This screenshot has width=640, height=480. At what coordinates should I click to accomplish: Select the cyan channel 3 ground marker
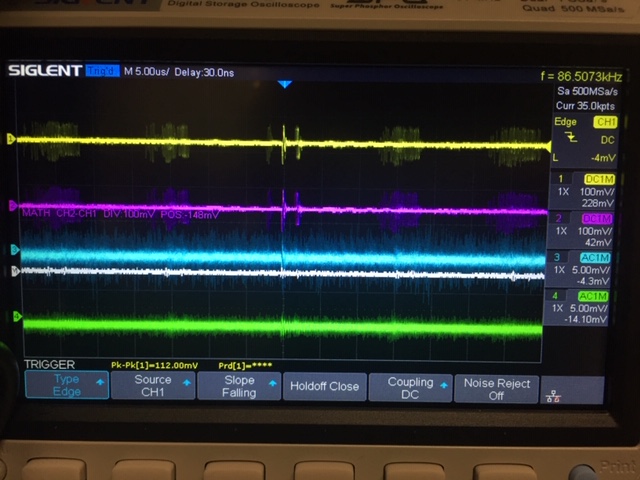point(13,249)
